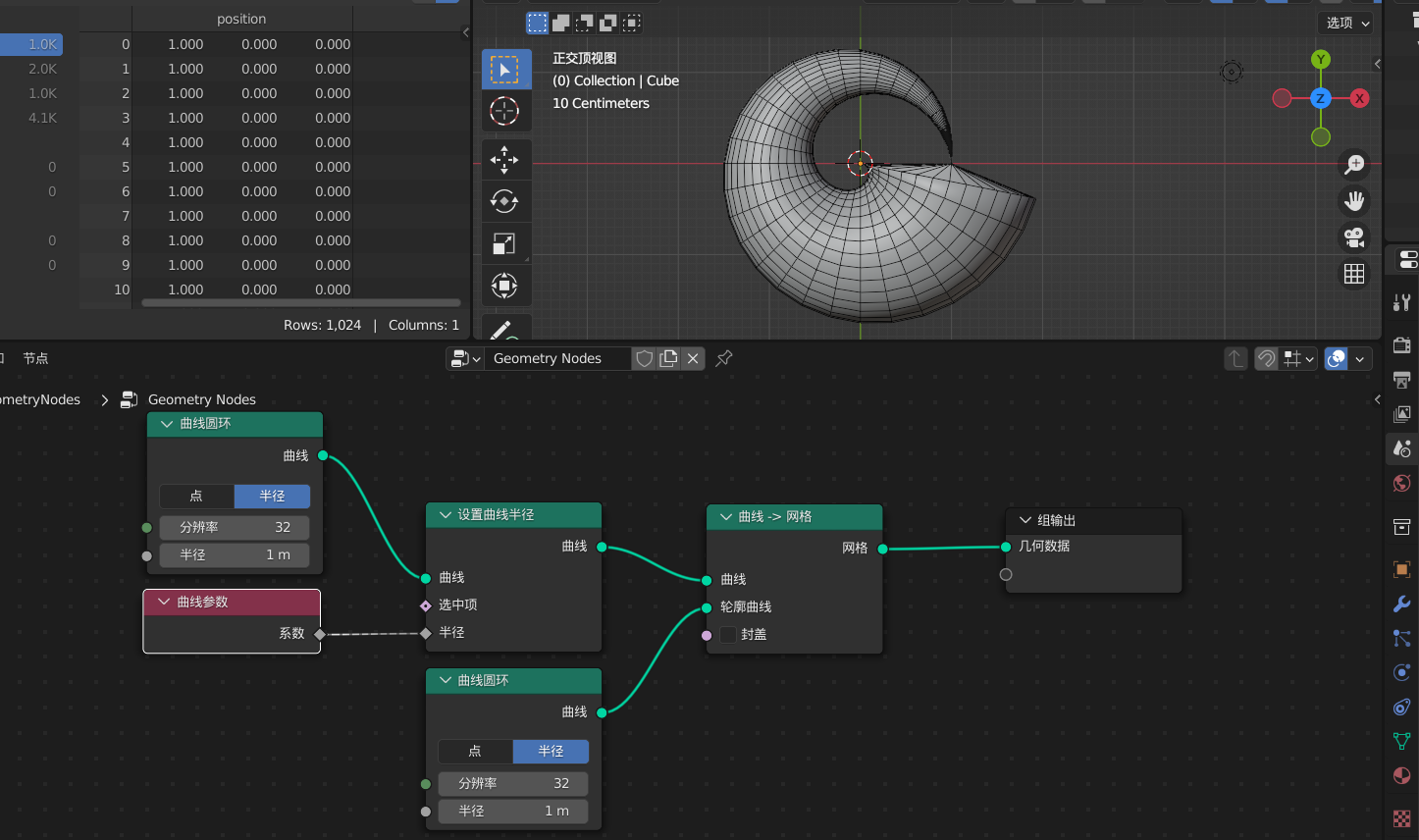Viewport: 1419px width, 840px height.
Task: Collapse the lower 曲线圆环 node
Action: [x=446, y=681]
